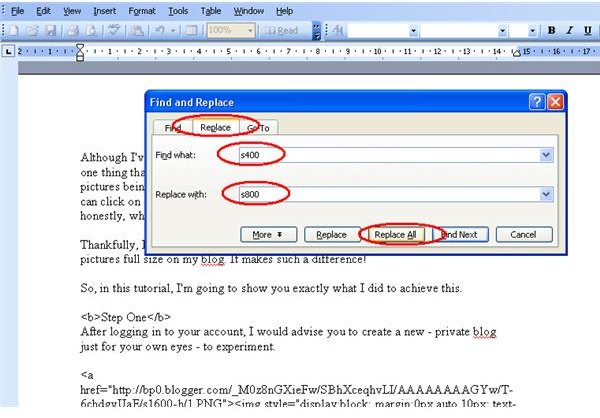
Task: Toggle Bold formatting
Action: (551, 30)
